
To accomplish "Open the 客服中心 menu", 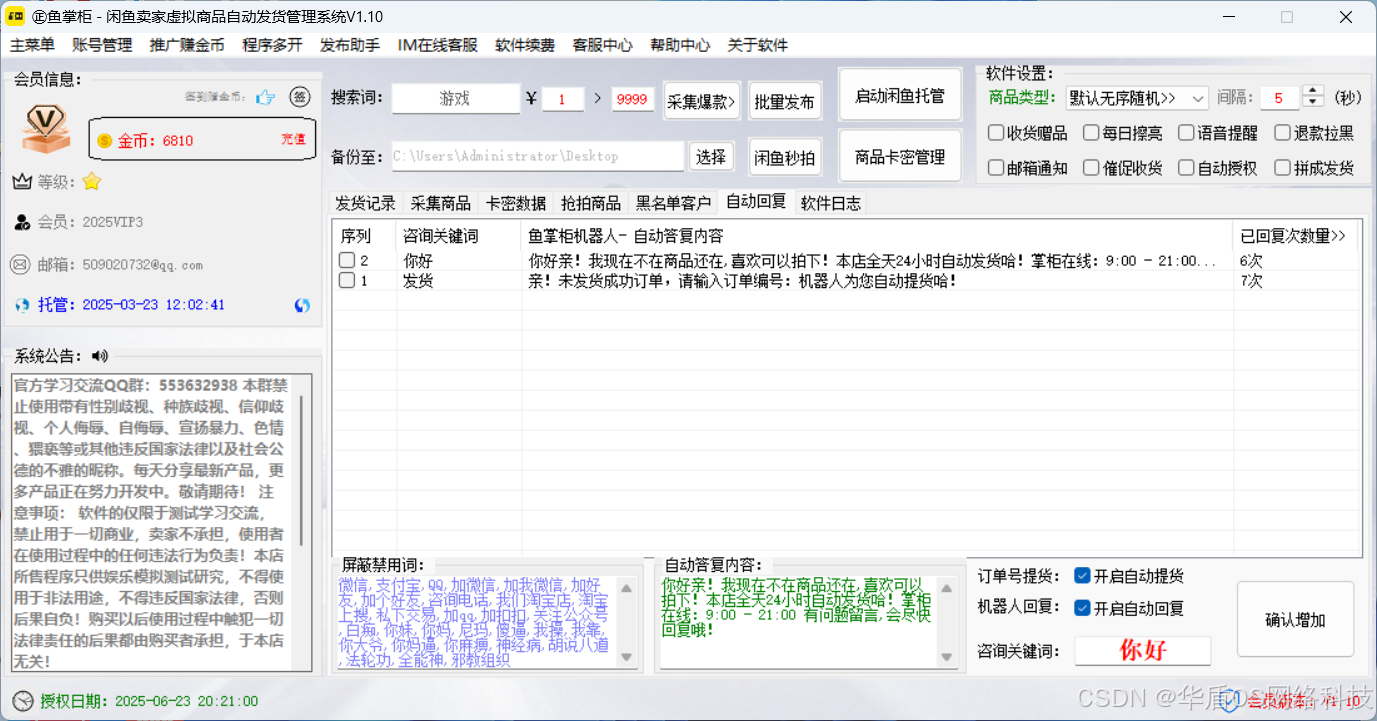I will click(602, 45).
